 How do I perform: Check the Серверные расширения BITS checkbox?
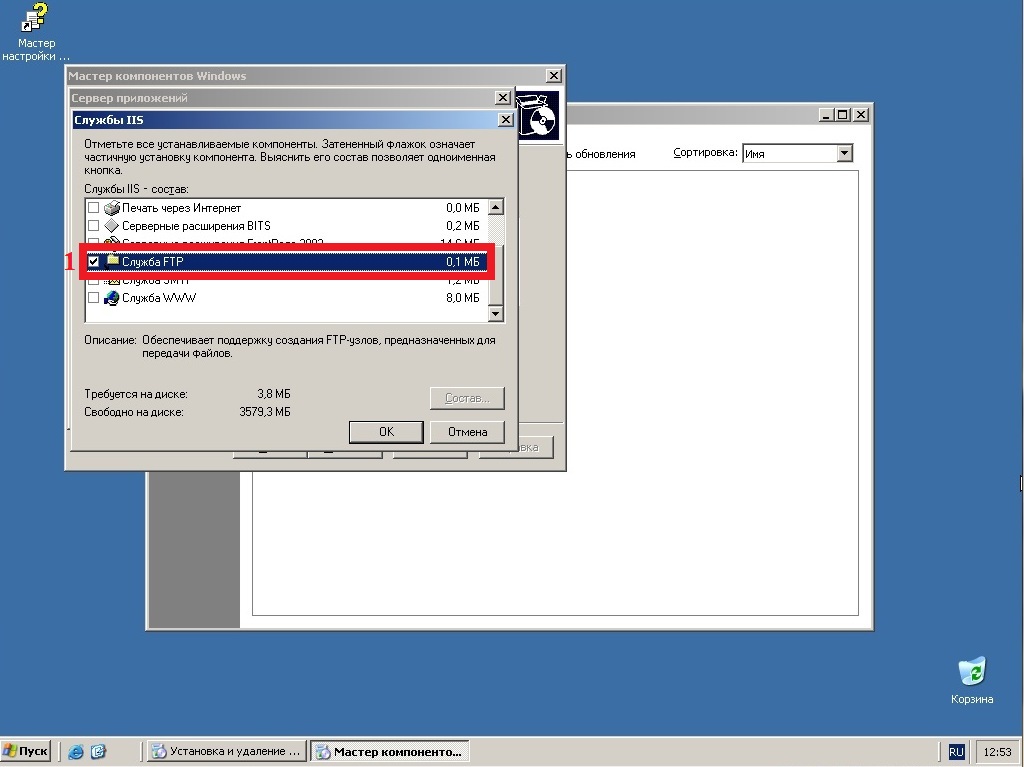93,225
